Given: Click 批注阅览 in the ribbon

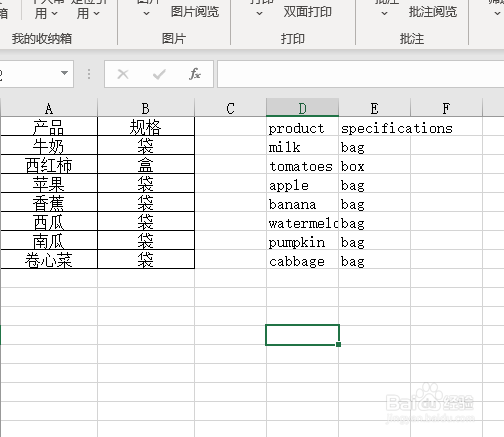Looking at the screenshot, I should tap(433, 12).
